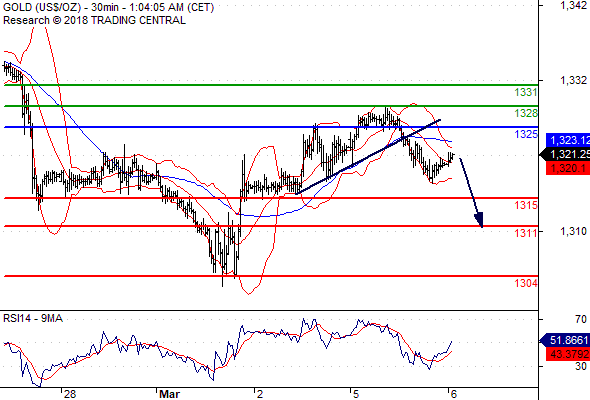This screenshot has height=400, width=590.
Task: Click the RSI 30 axis label
Action: click(581, 366)
